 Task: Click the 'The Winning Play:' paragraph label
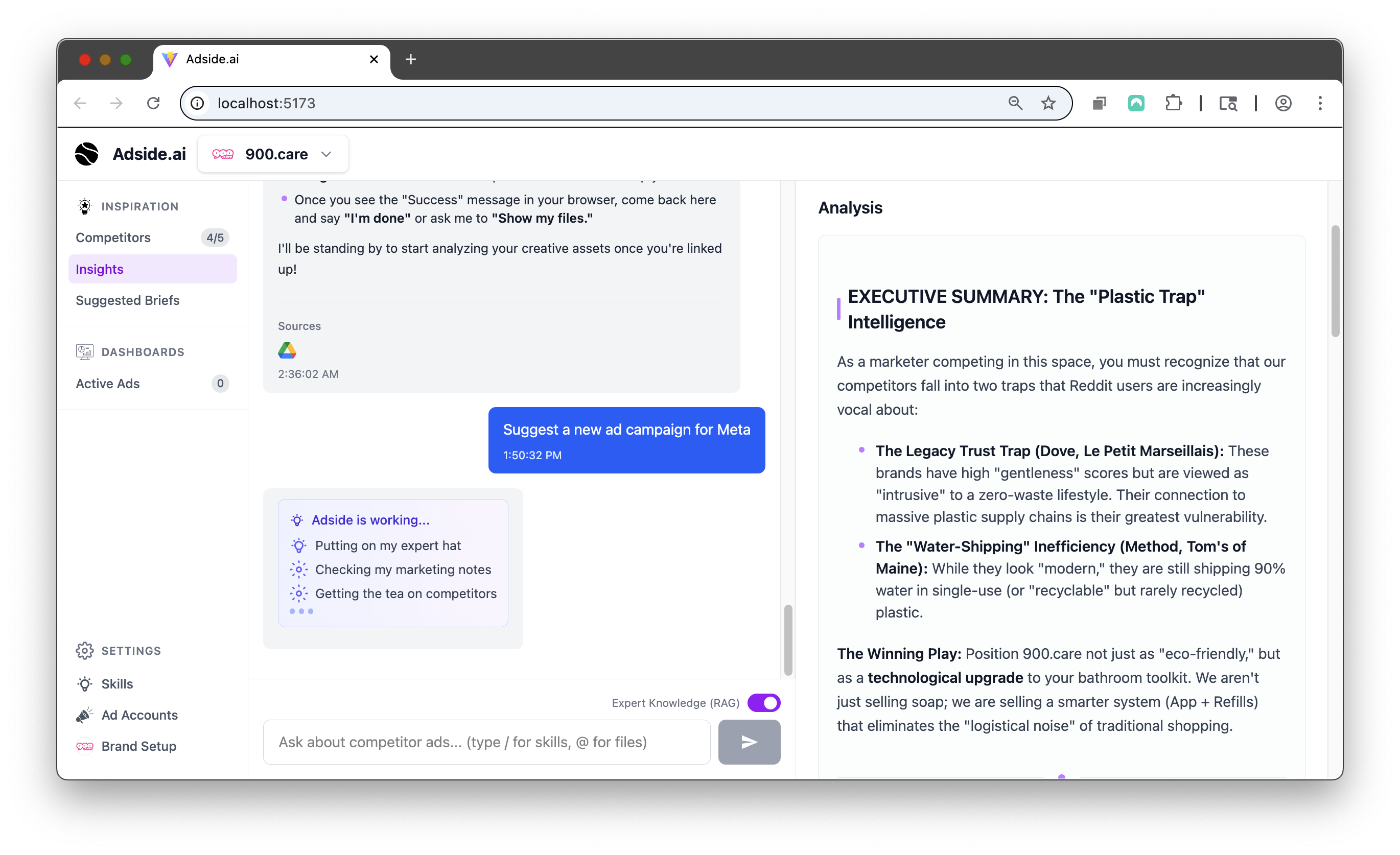pyautogui.click(x=899, y=653)
